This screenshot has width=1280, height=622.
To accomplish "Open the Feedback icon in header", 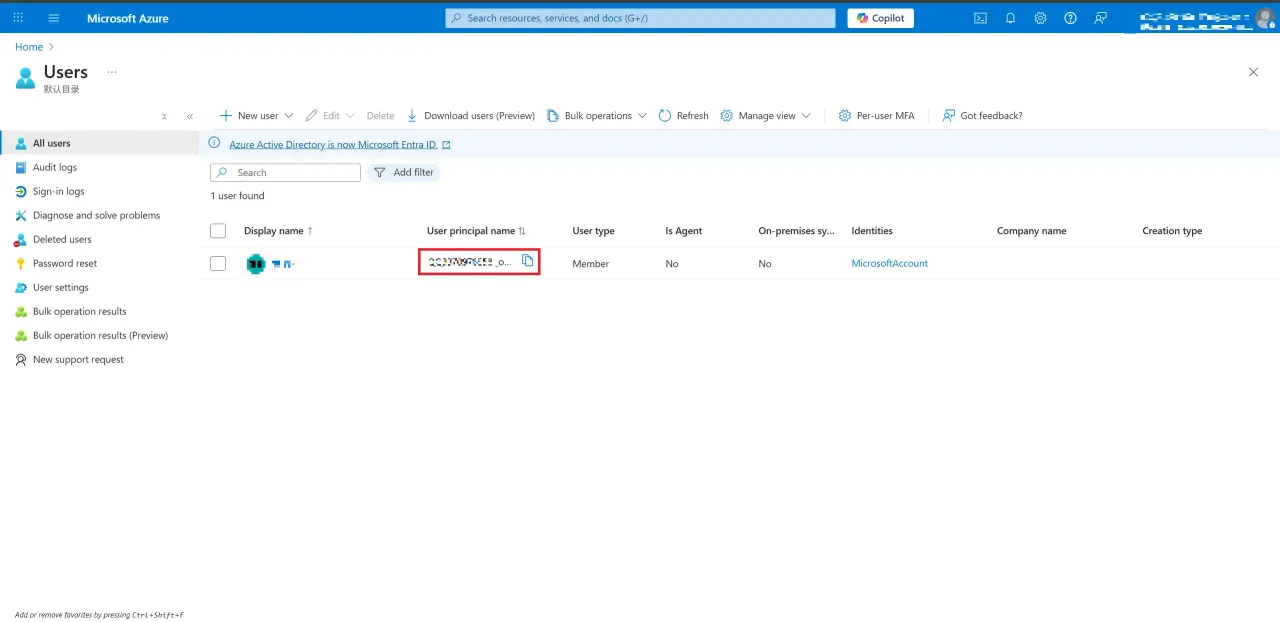I will 1100,18.
